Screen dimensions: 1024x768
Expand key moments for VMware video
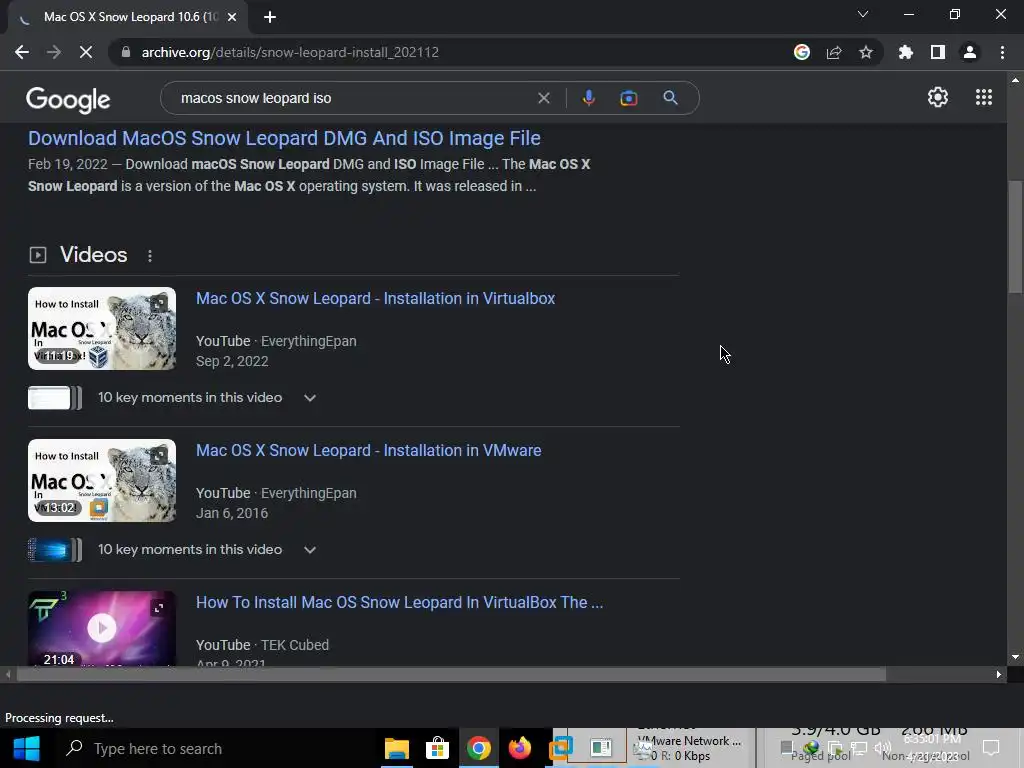[310, 550]
